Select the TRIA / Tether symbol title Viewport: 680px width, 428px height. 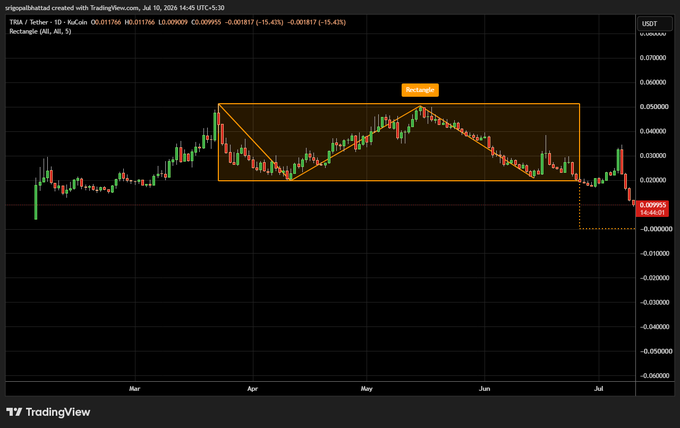[48, 22]
